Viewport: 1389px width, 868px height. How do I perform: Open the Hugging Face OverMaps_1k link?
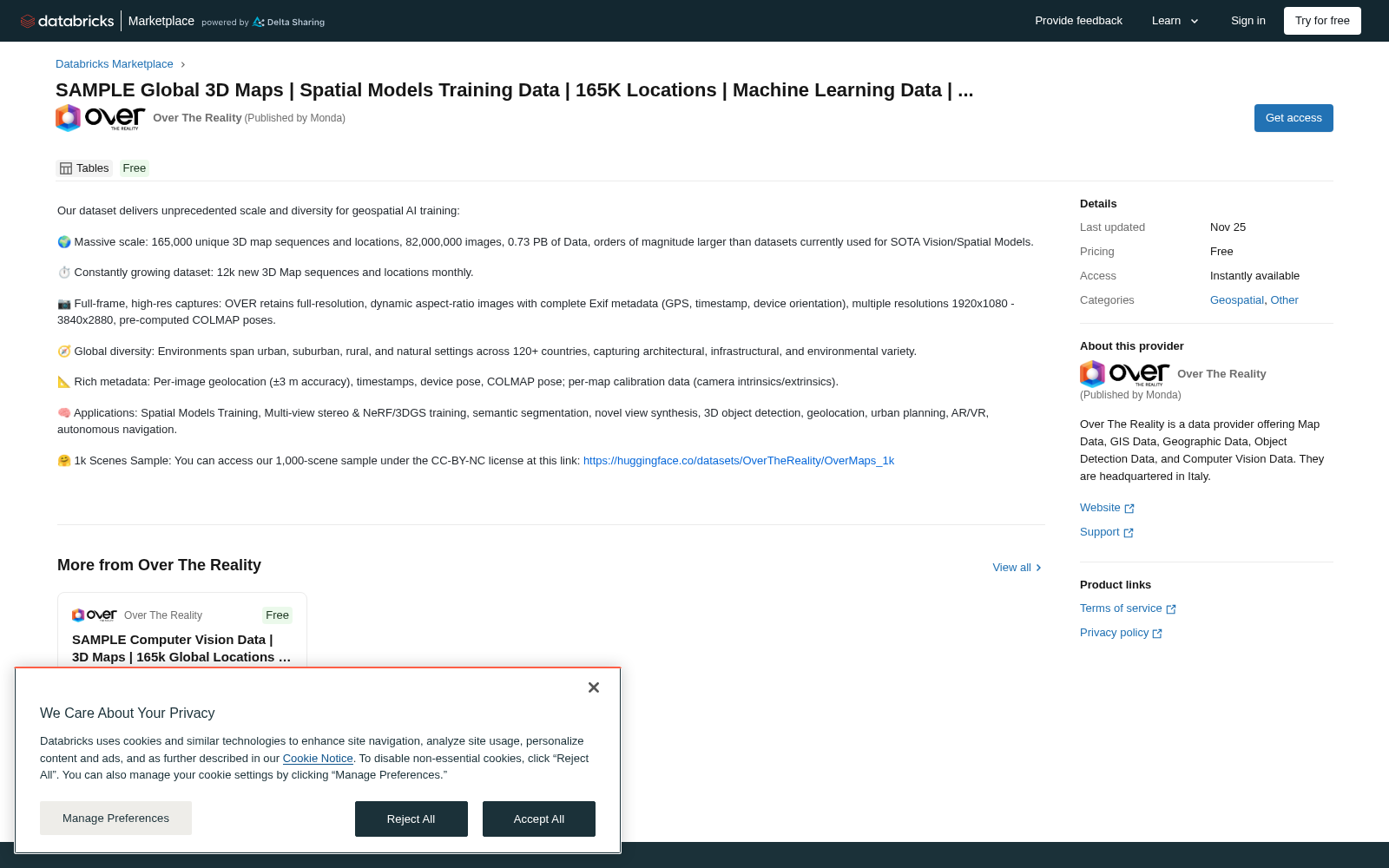tap(739, 461)
